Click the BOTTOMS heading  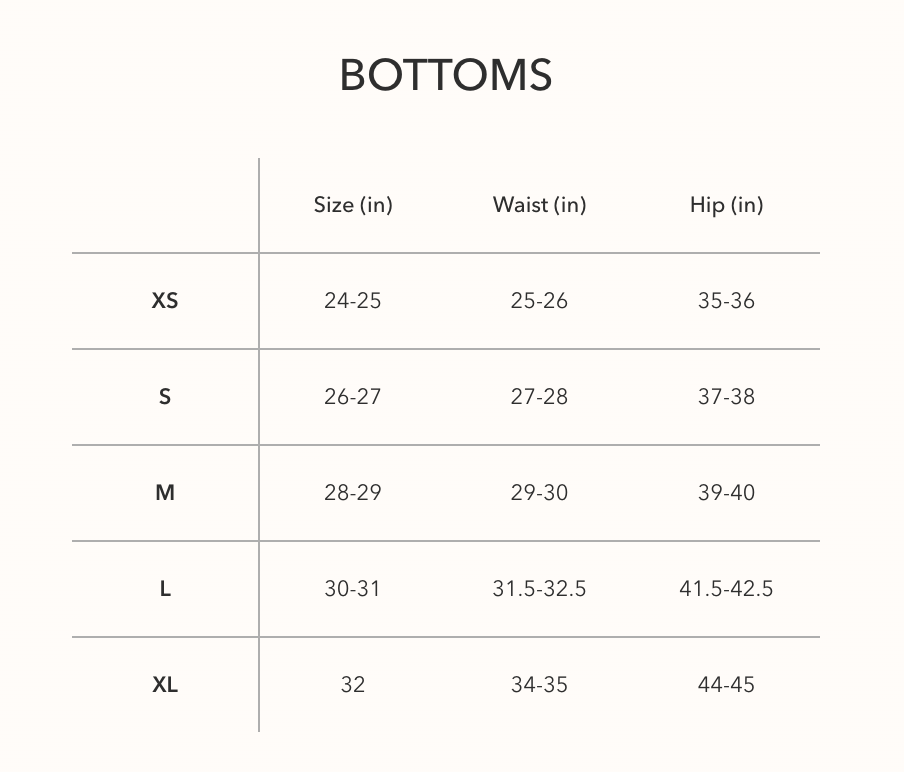click(446, 75)
